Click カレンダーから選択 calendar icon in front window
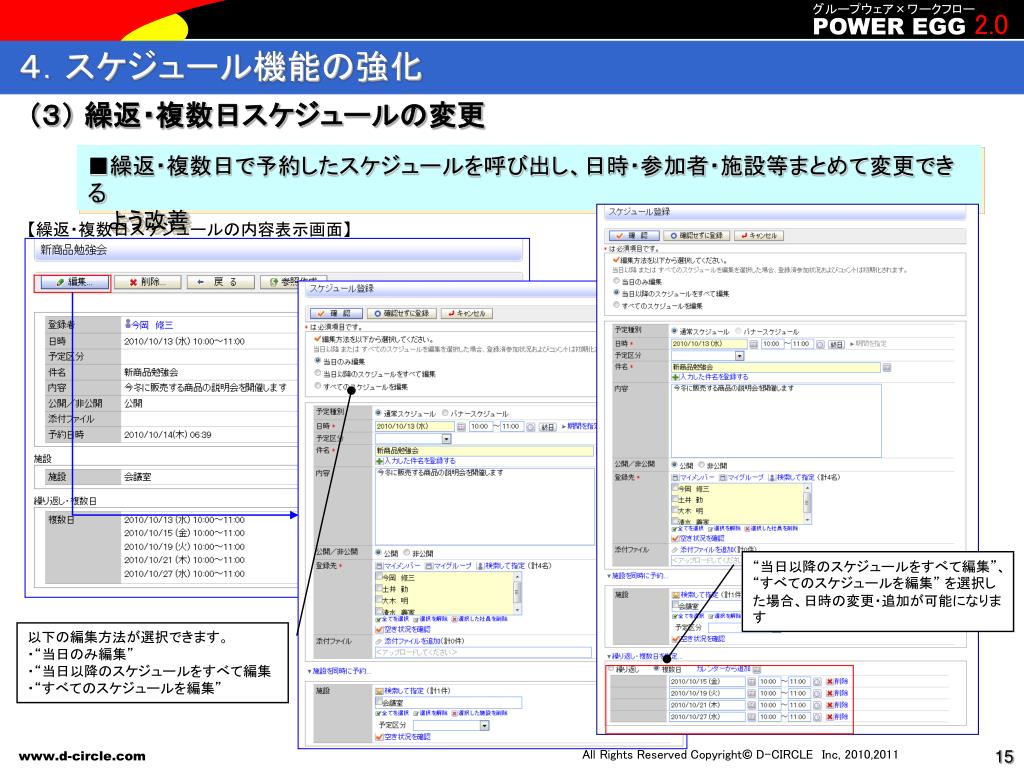 click(757, 669)
